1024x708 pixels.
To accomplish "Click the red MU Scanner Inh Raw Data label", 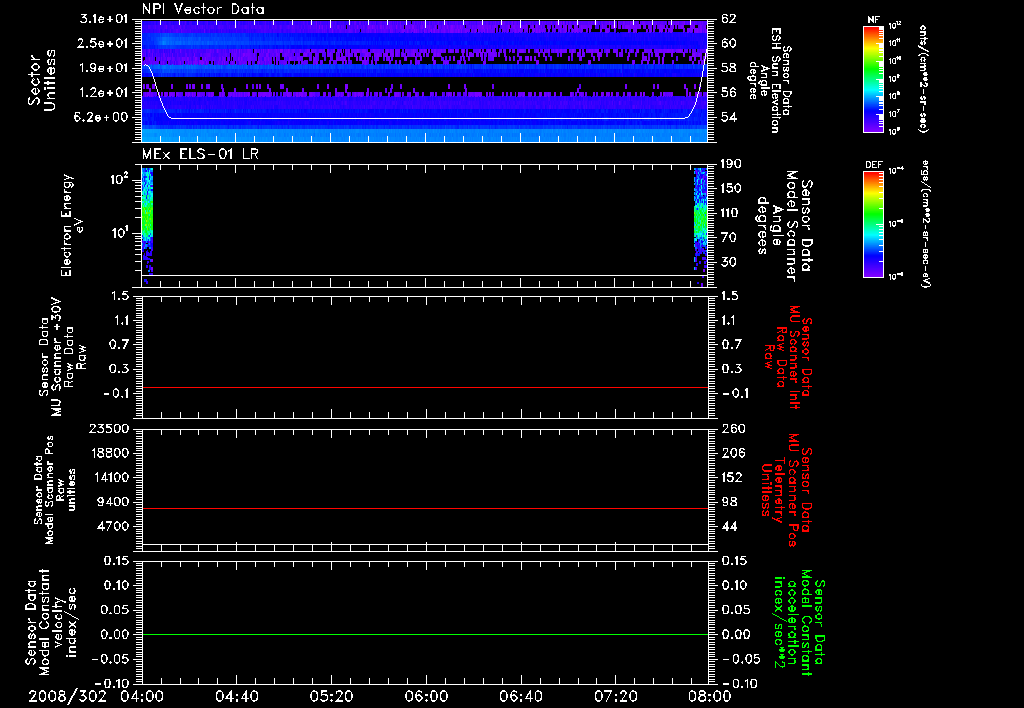I will (x=787, y=357).
